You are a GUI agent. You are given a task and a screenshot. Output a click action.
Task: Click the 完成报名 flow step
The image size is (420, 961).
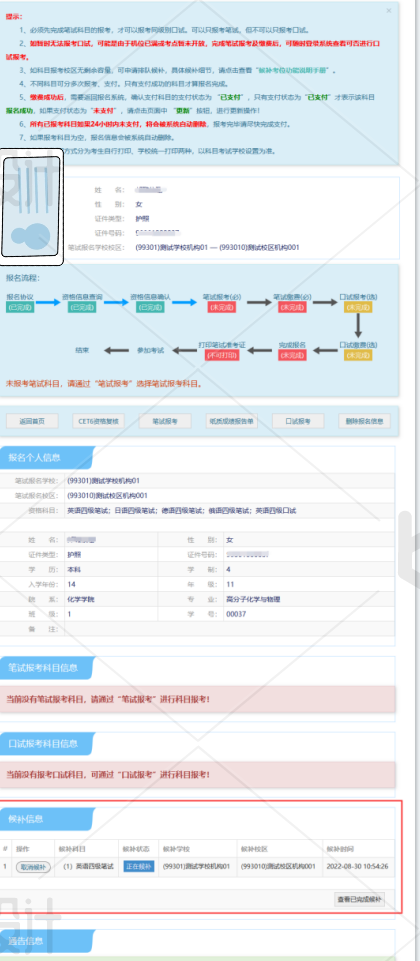292,350
